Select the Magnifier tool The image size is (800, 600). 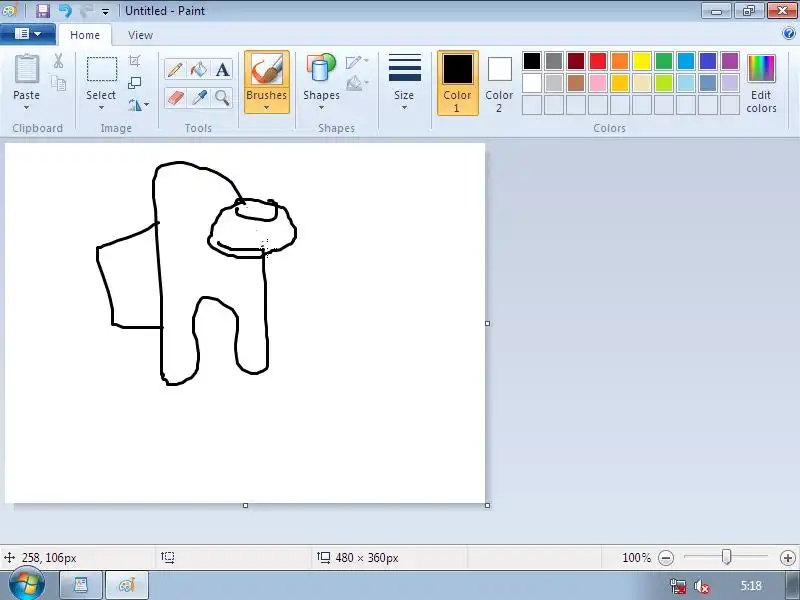(222, 97)
